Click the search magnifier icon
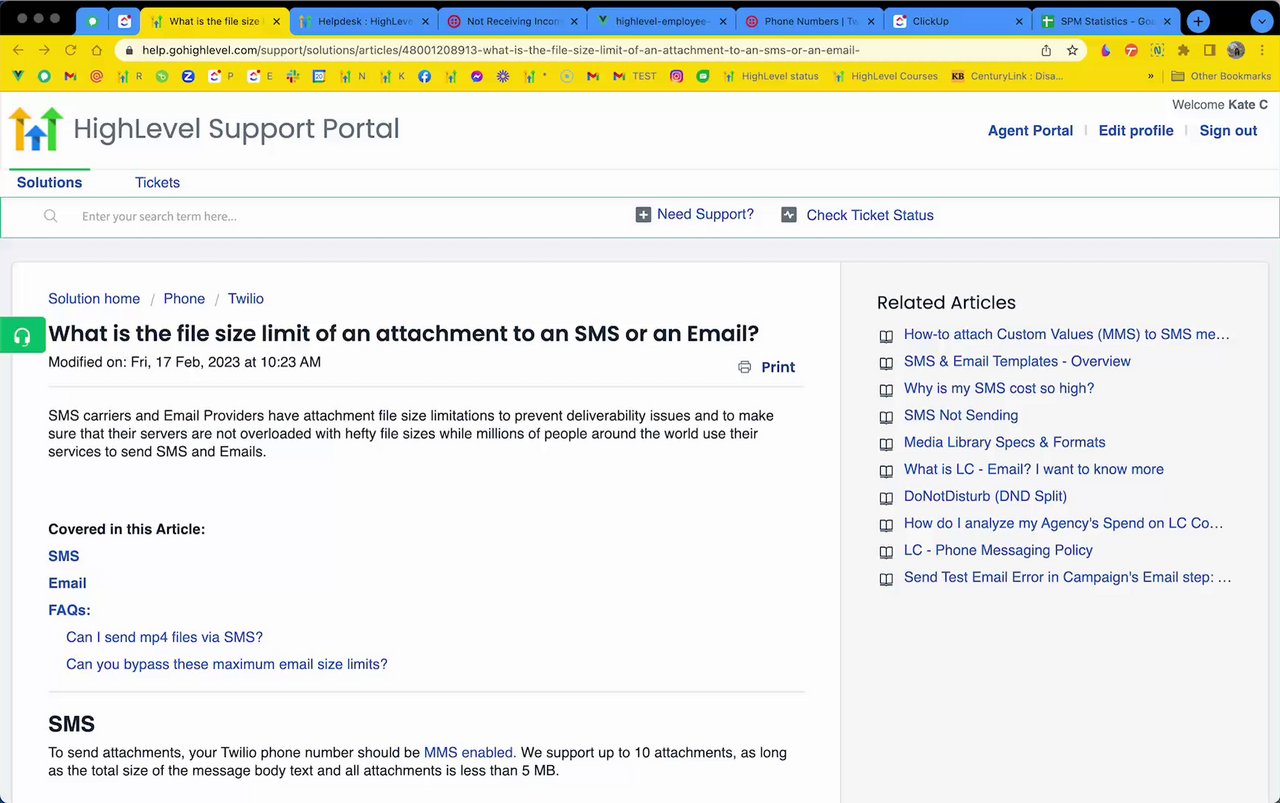 pyautogui.click(x=51, y=216)
